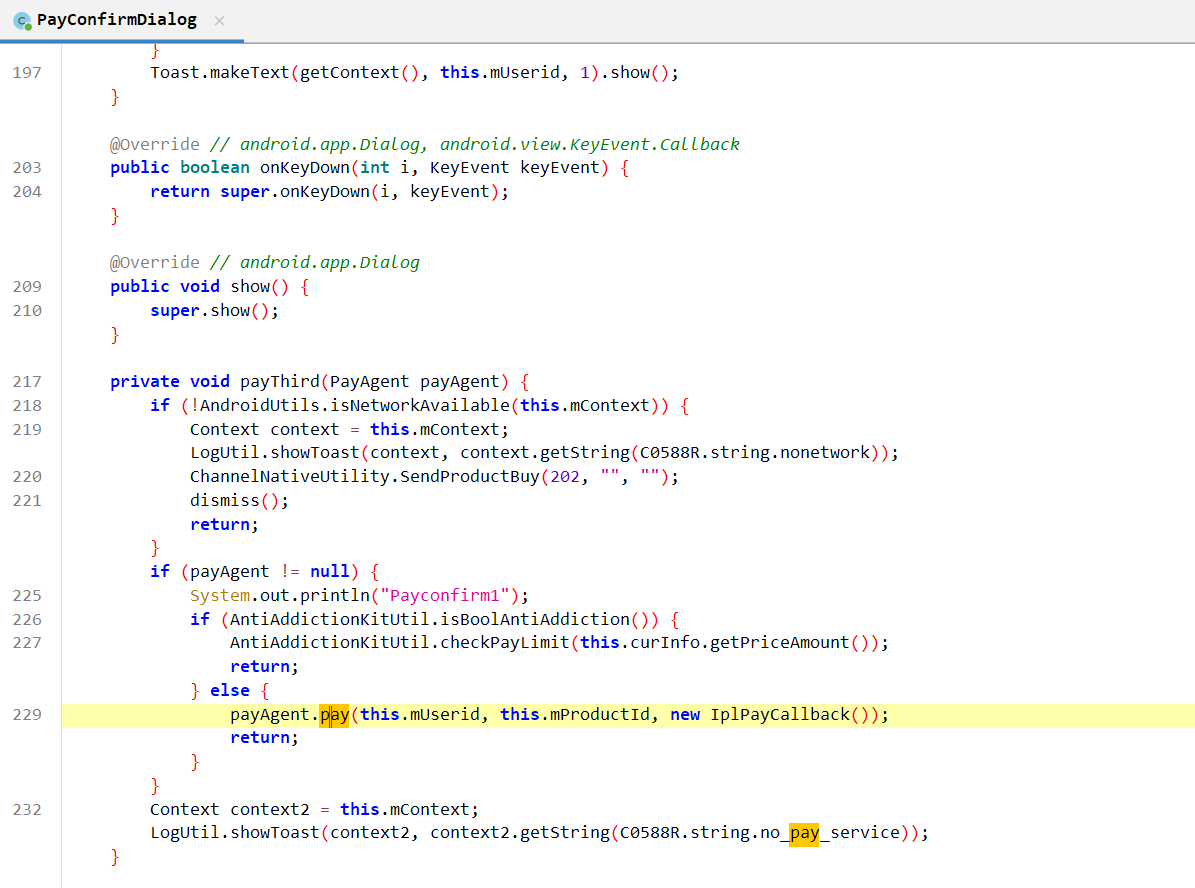1195x888 pixels.
Task: Click the onKeyDown method declaration name
Action: [x=304, y=167]
